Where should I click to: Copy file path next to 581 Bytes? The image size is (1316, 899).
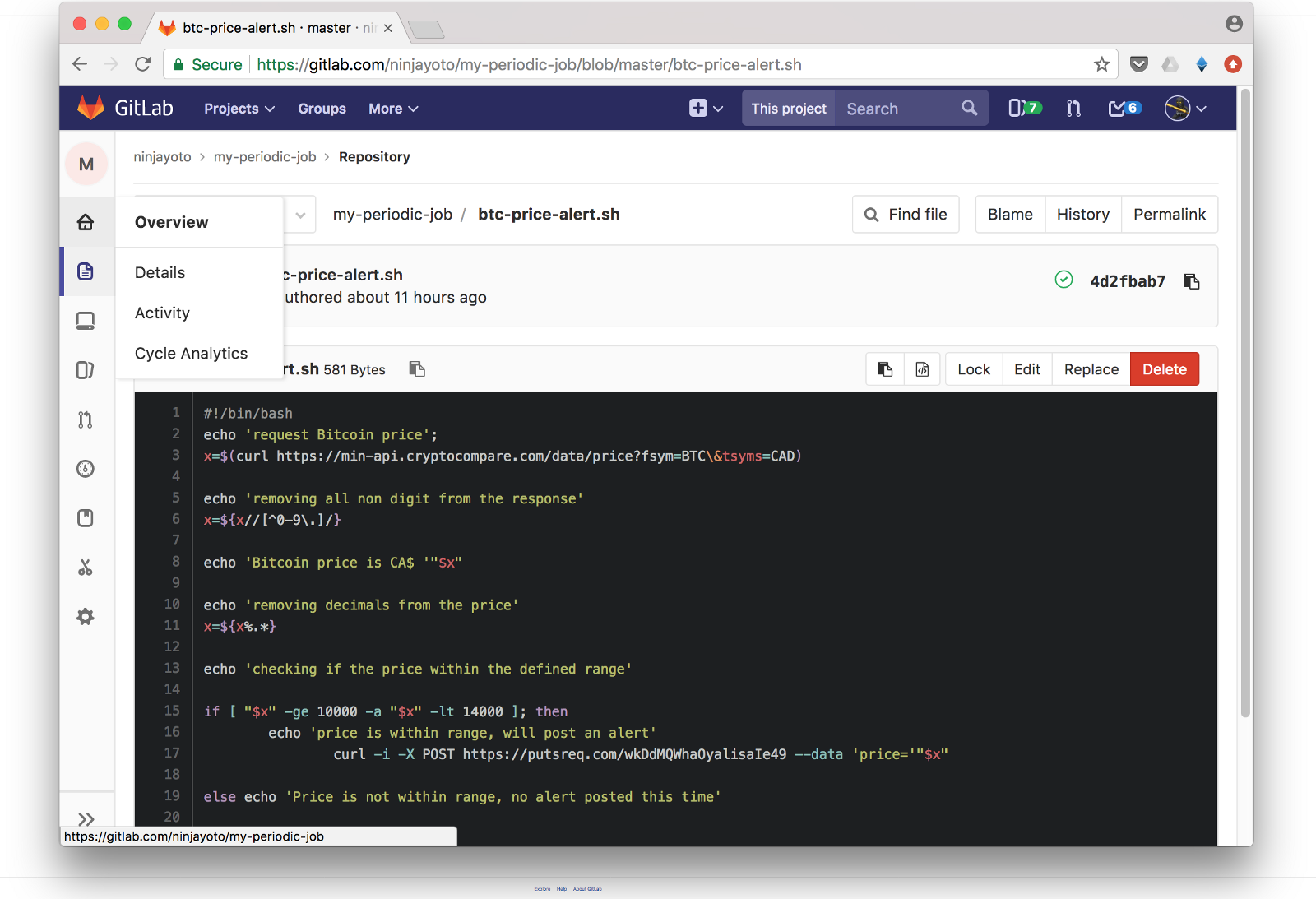click(417, 369)
